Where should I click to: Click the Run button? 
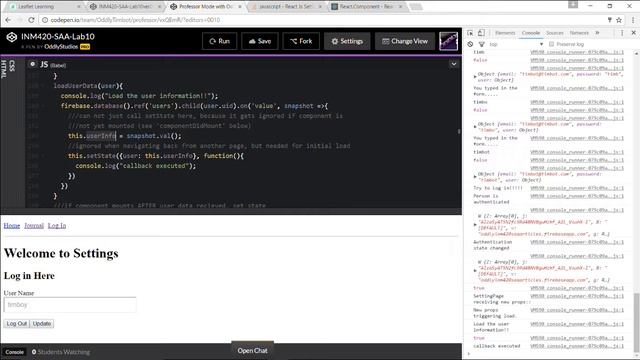click(220, 41)
